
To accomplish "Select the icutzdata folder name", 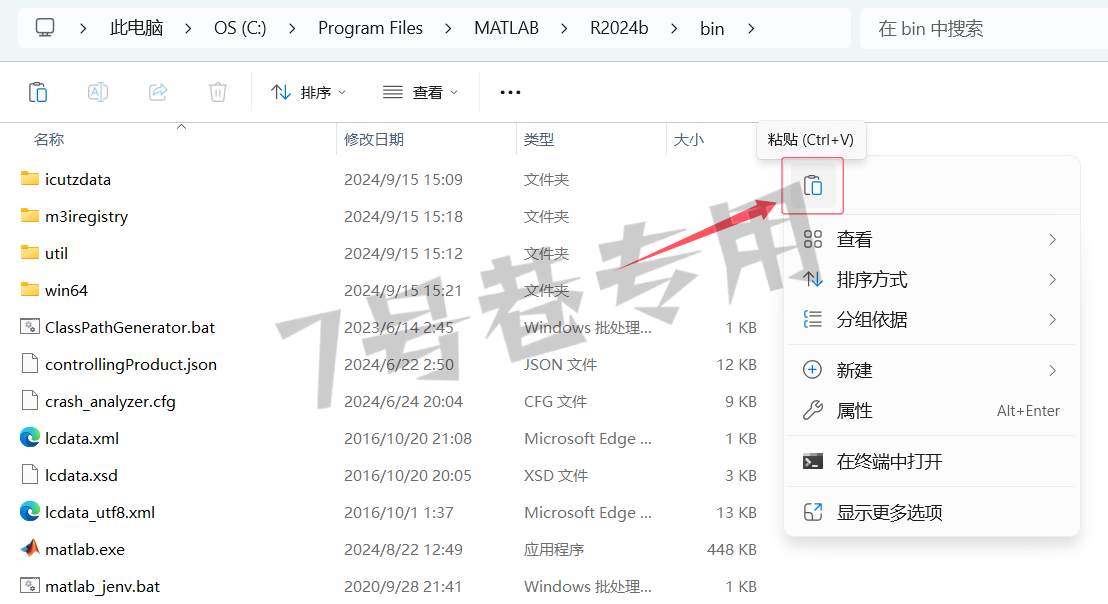I will (78, 179).
